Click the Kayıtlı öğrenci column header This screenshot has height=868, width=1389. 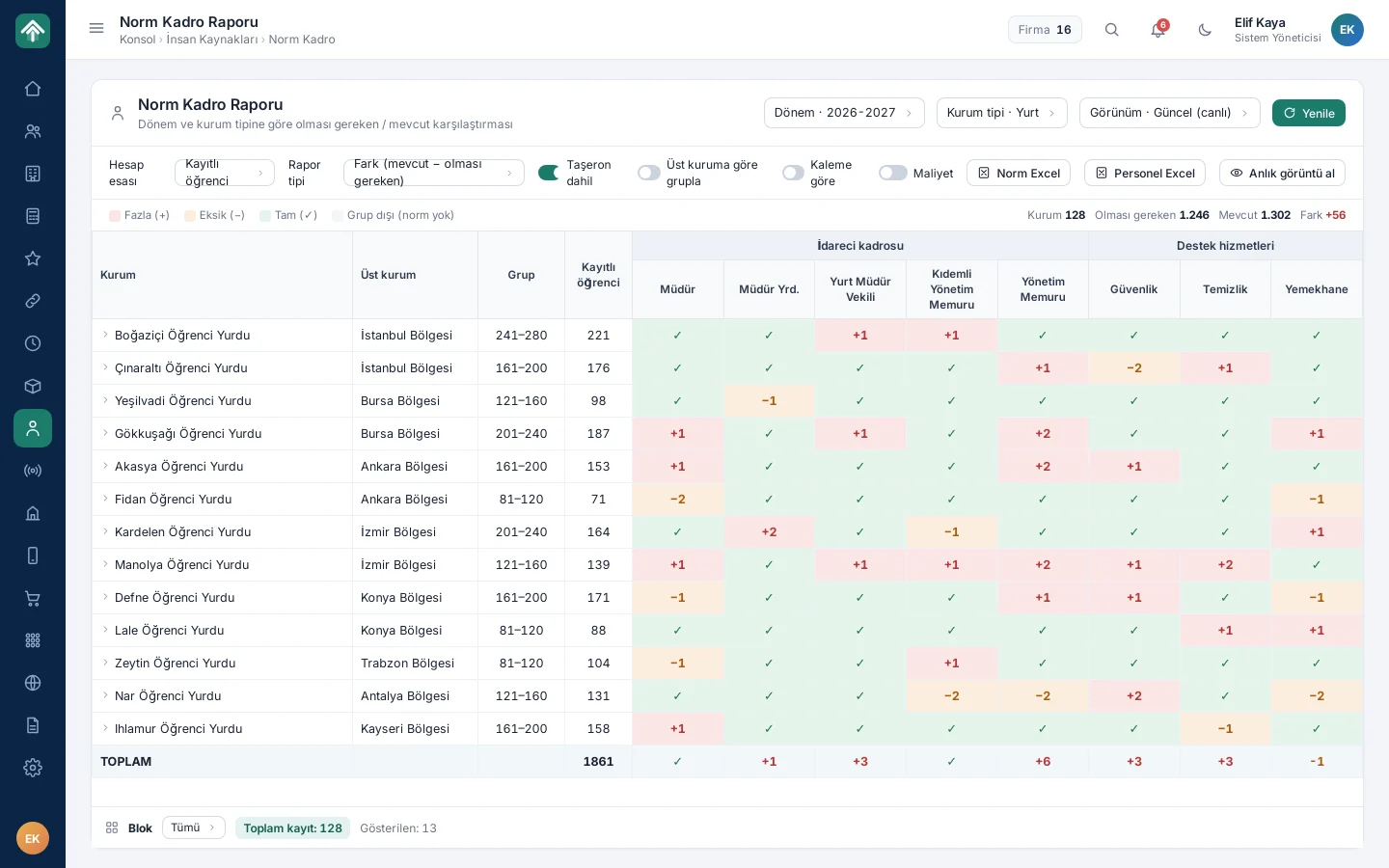[598, 275]
